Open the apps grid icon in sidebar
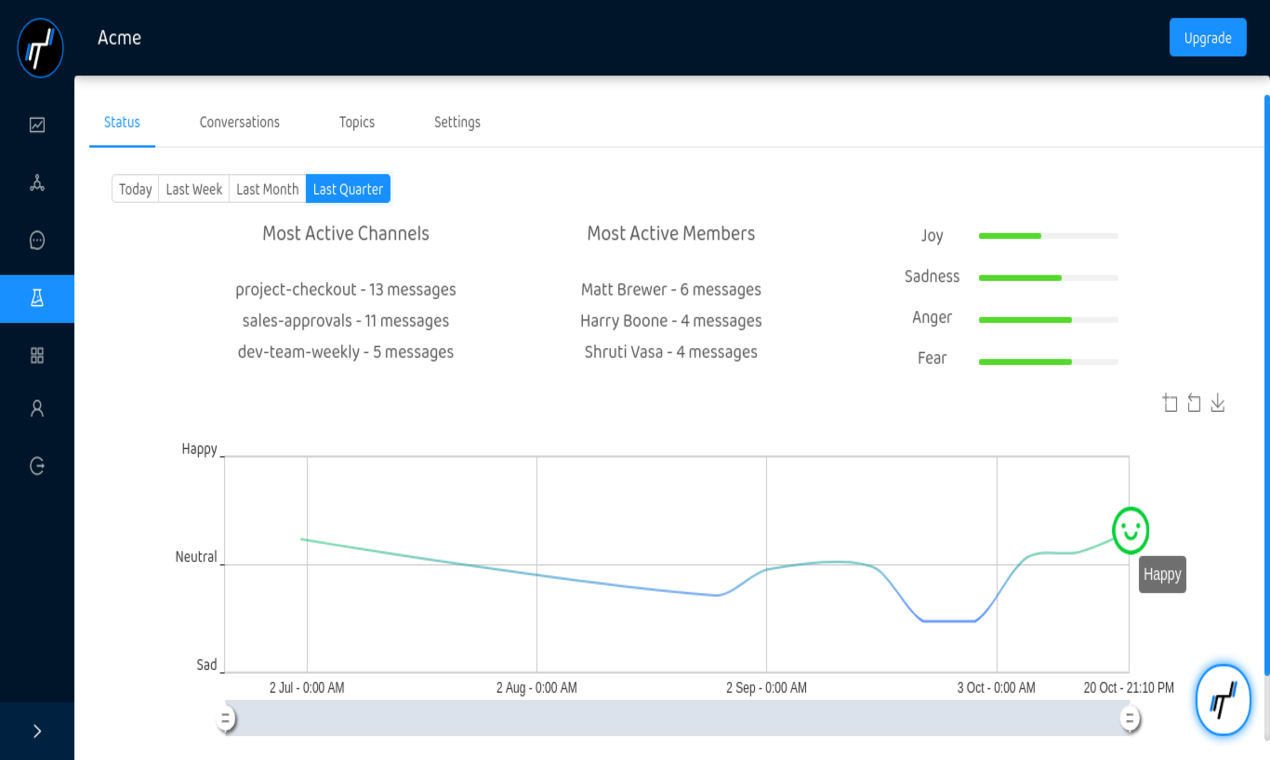Viewport: 1270px width, 760px height. pyautogui.click(x=37, y=356)
